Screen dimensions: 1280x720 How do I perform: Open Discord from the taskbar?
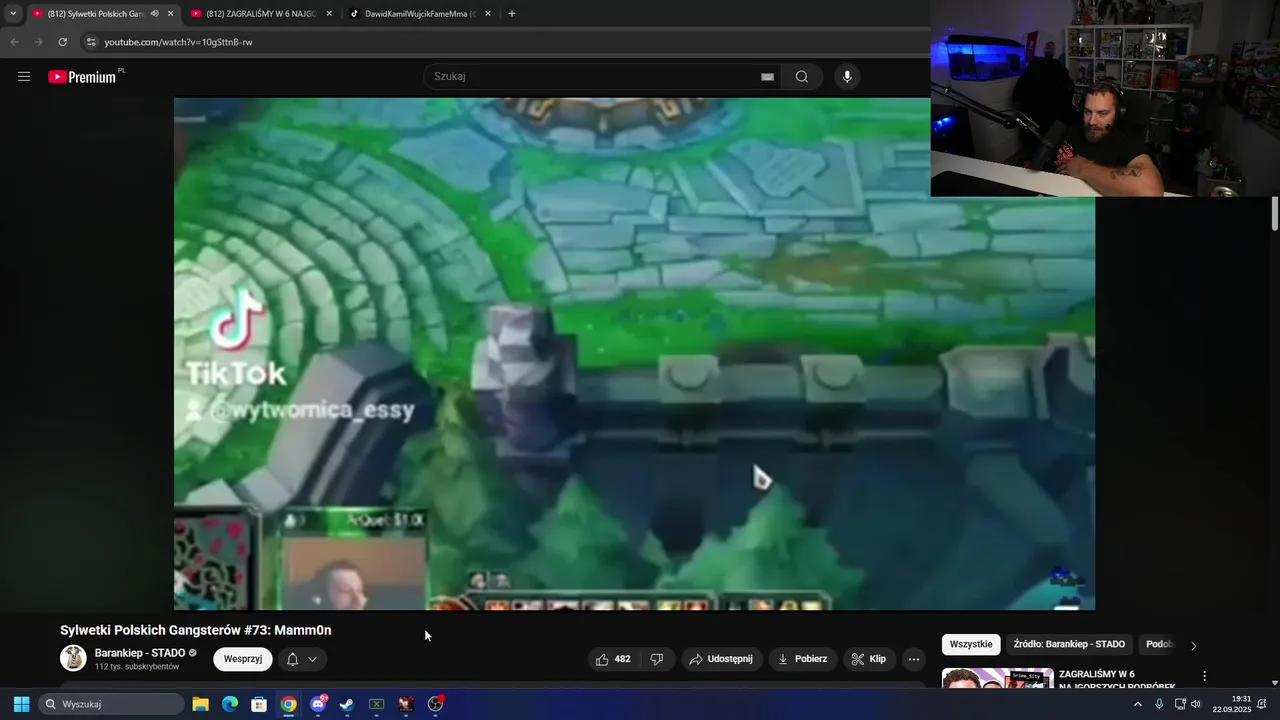click(x=318, y=704)
